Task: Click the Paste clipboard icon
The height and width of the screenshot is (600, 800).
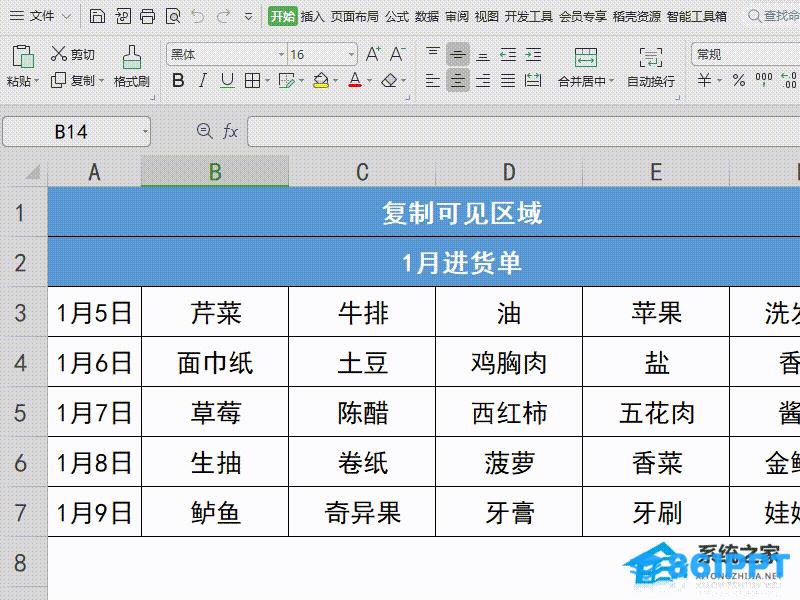Action: (22, 56)
